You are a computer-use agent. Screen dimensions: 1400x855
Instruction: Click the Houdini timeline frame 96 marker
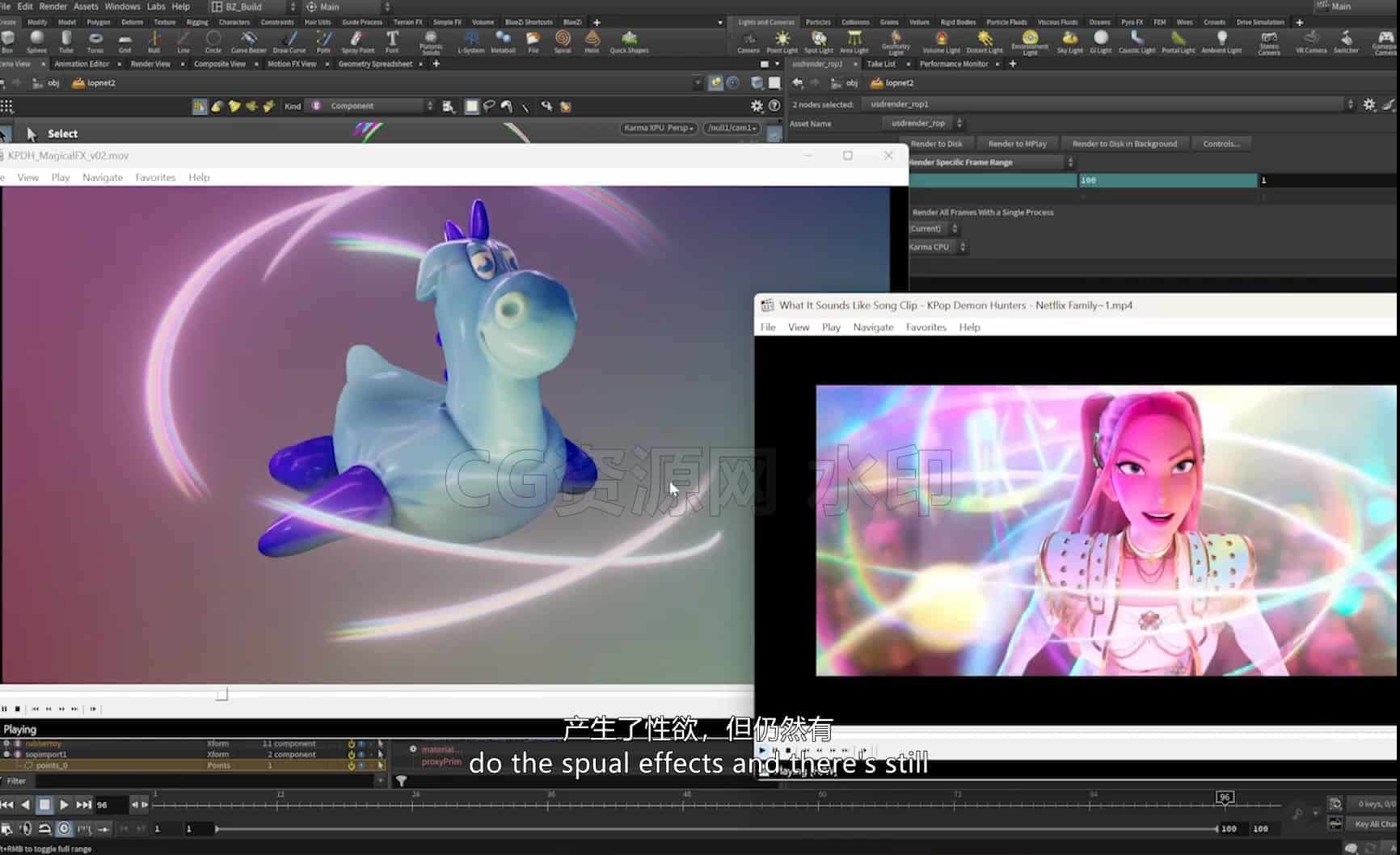coord(1225,798)
